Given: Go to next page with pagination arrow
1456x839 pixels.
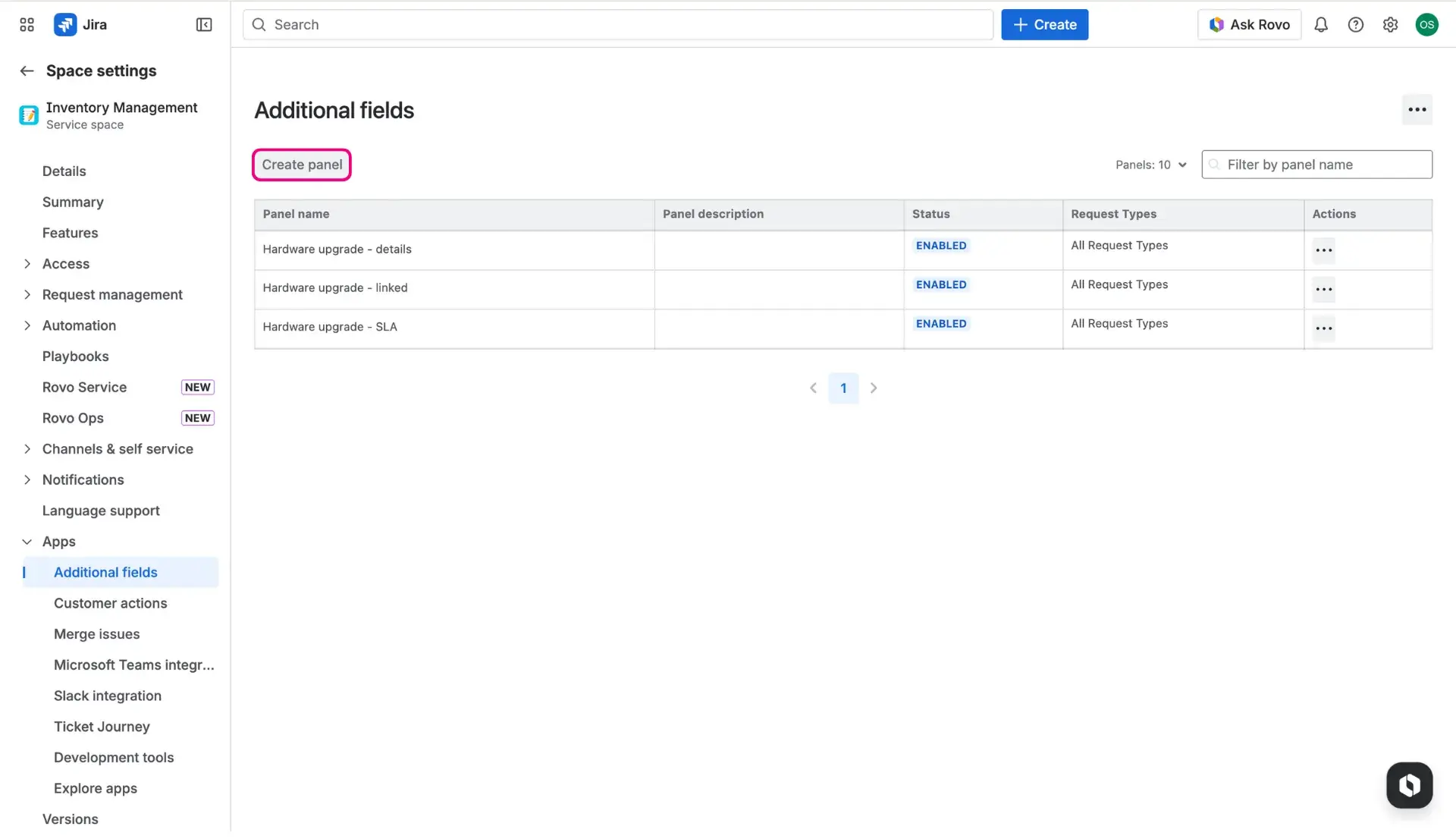Looking at the screenshot, I should pos(874,388).
